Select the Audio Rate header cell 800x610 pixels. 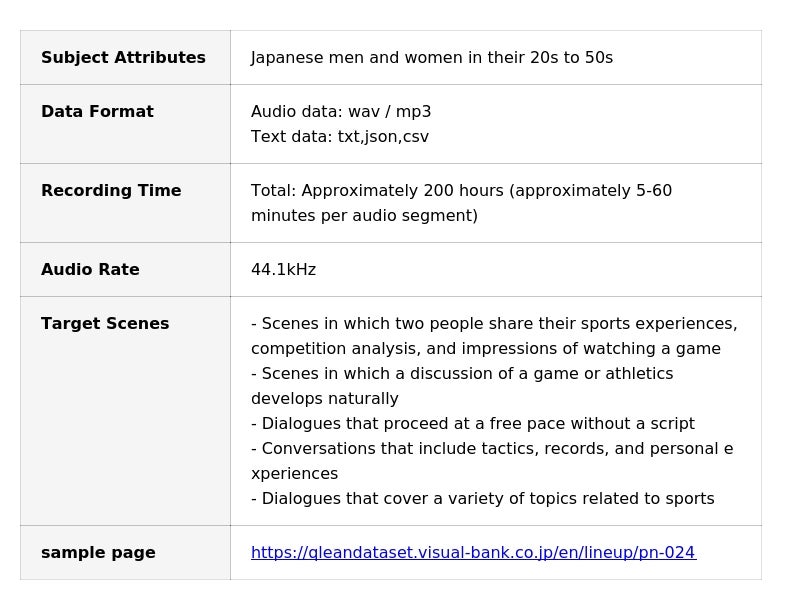click(90, 270)
